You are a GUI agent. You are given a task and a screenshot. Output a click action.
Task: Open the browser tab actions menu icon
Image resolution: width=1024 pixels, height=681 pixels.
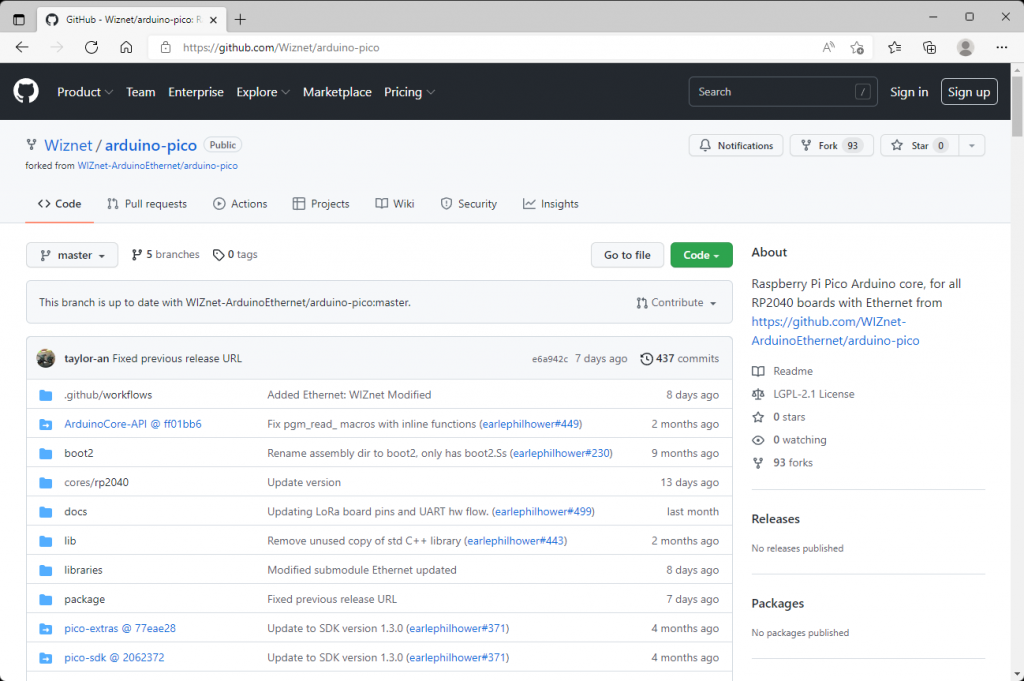pyautogui.click(x=19, y=19)
